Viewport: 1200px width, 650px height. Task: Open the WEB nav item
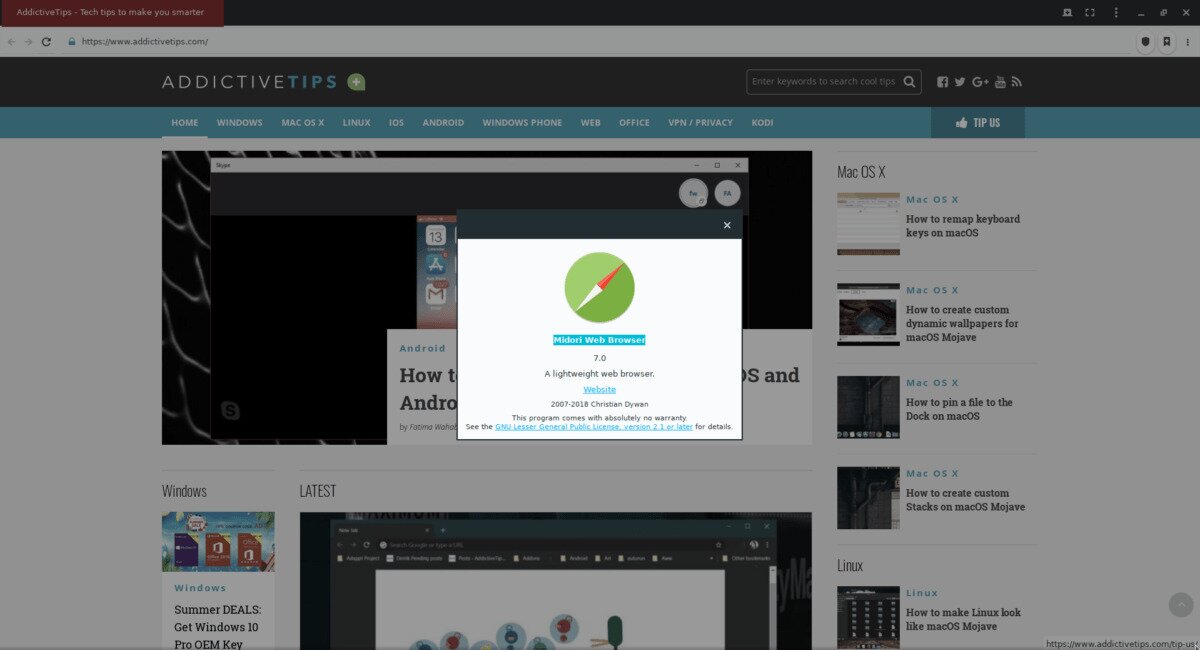click(591, 122)
